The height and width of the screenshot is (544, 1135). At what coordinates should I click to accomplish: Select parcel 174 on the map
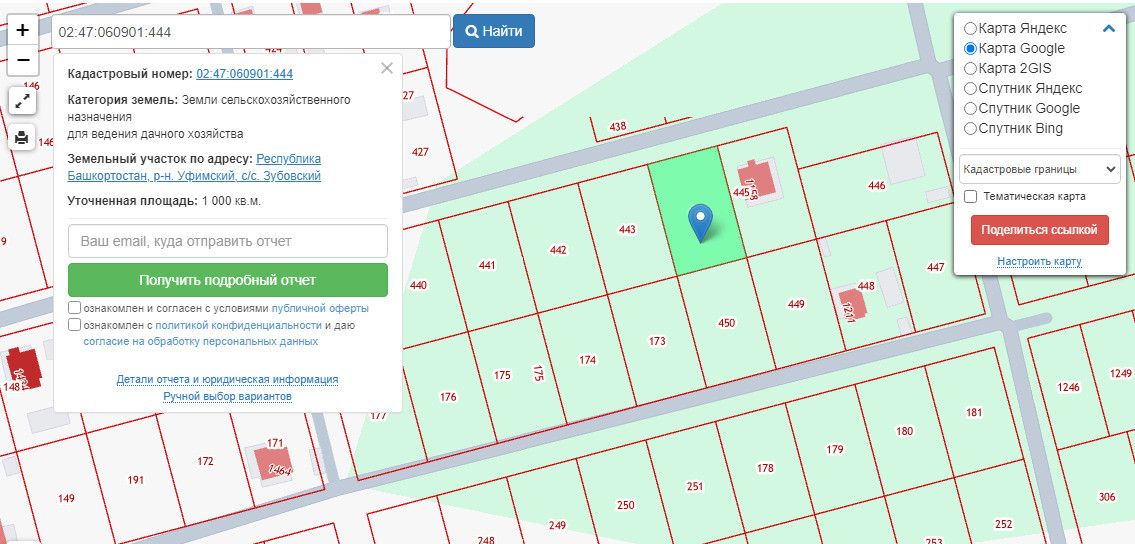tap(587, 360)
